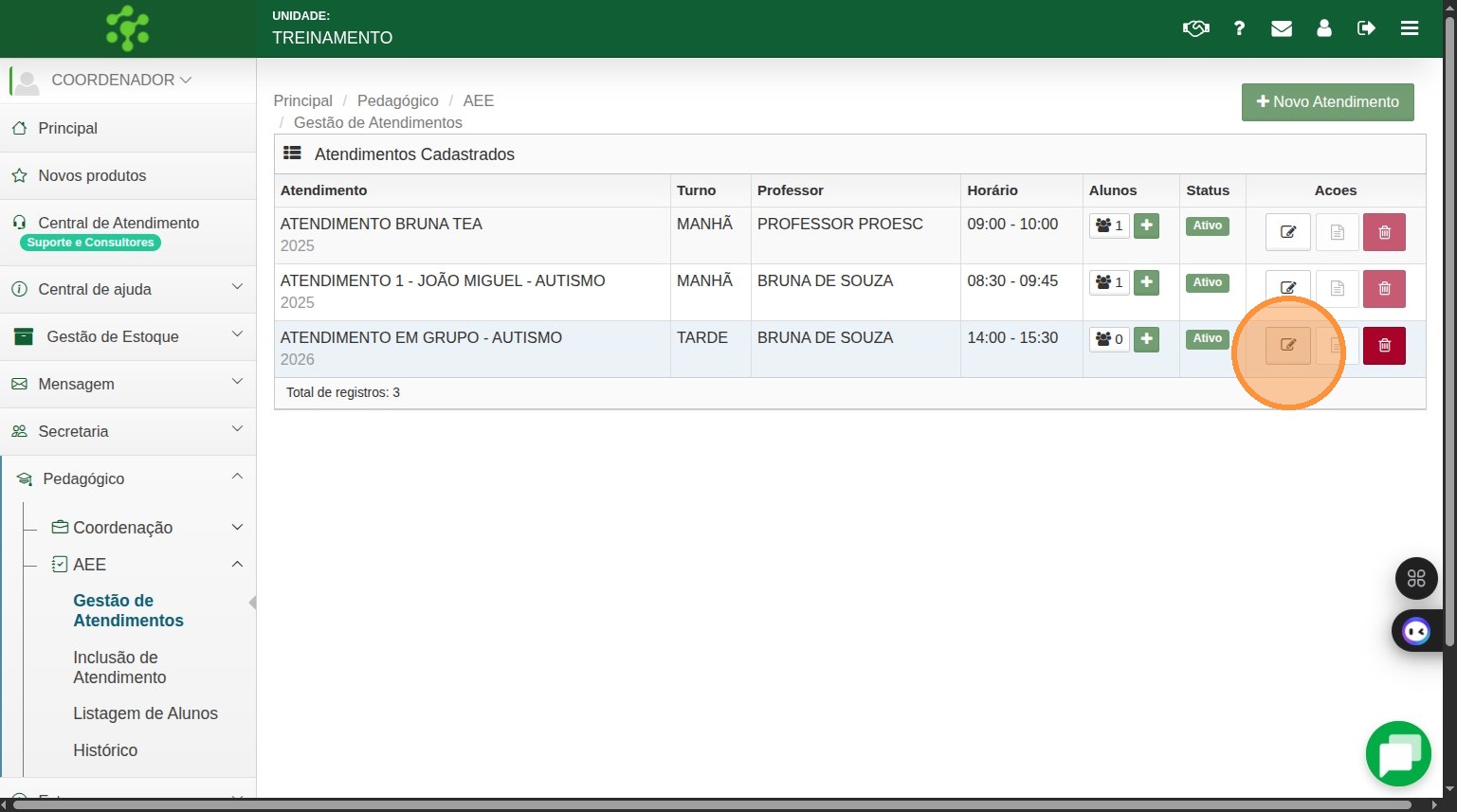Viewport: 1457px width, 812px height.
Task: Click the user profile icon in header
Action: (x=1323, y=28)
